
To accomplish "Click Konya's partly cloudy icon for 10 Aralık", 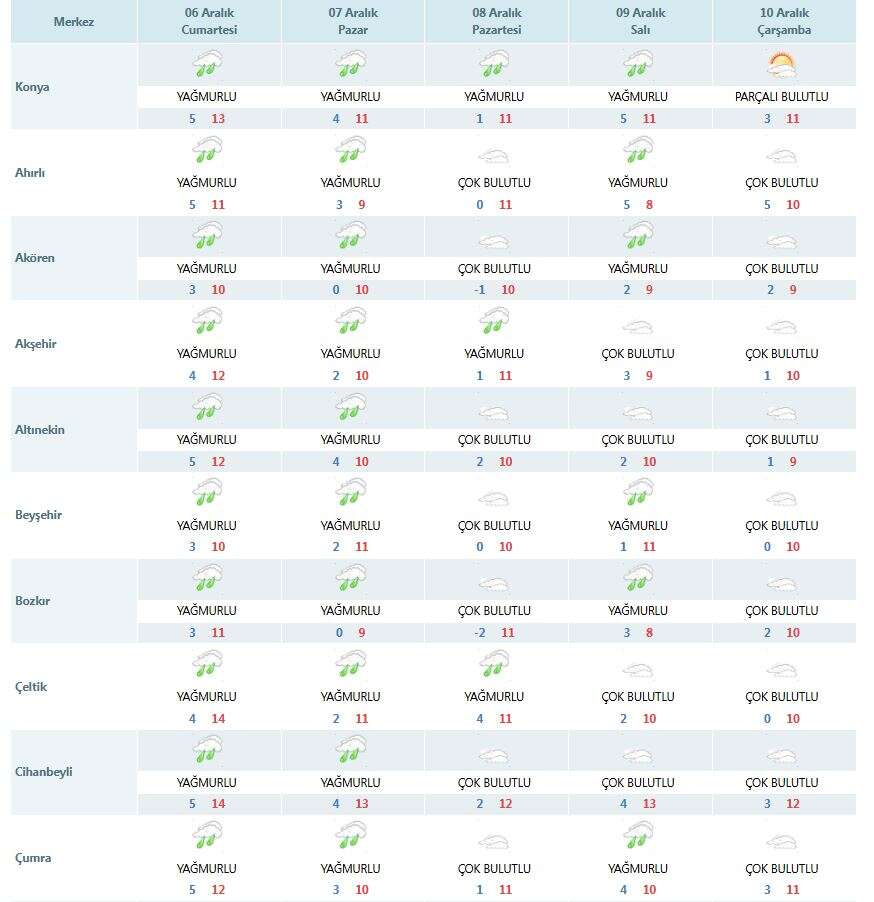I will pos(782,66).
